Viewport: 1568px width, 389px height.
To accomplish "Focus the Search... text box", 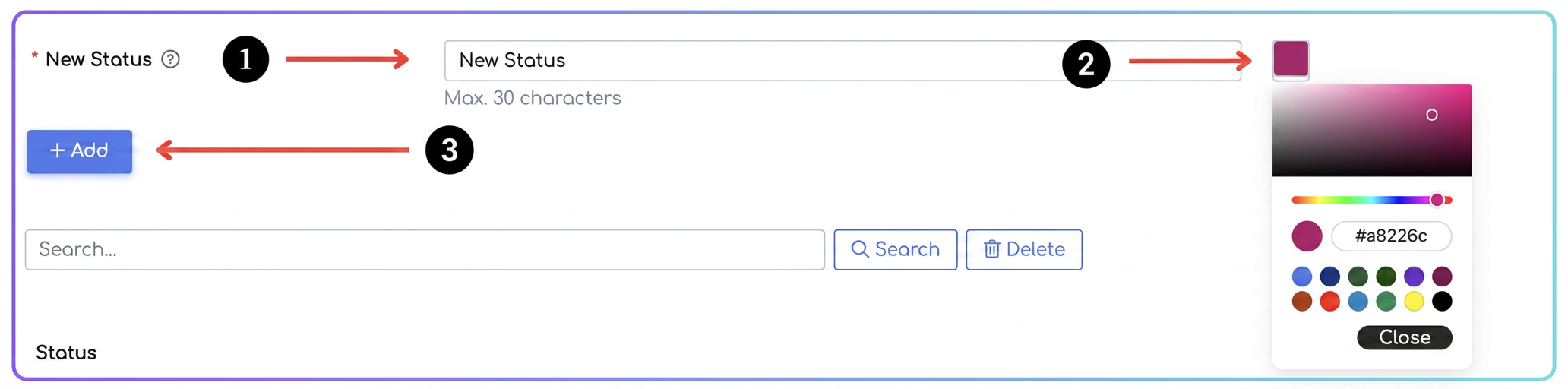I will pos(425,249).
